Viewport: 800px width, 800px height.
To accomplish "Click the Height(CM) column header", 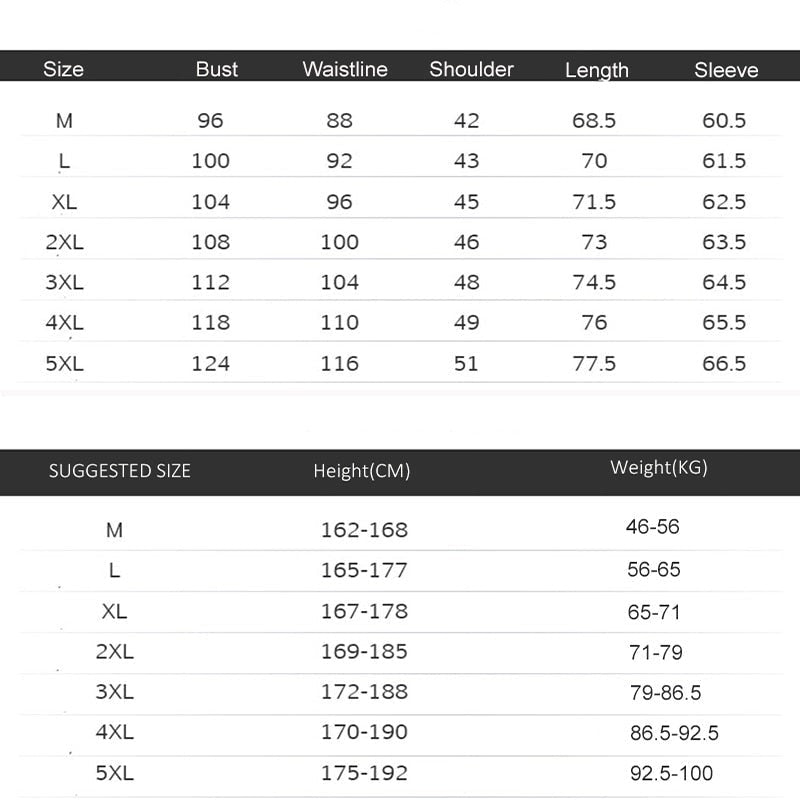I will click(361, 471).
